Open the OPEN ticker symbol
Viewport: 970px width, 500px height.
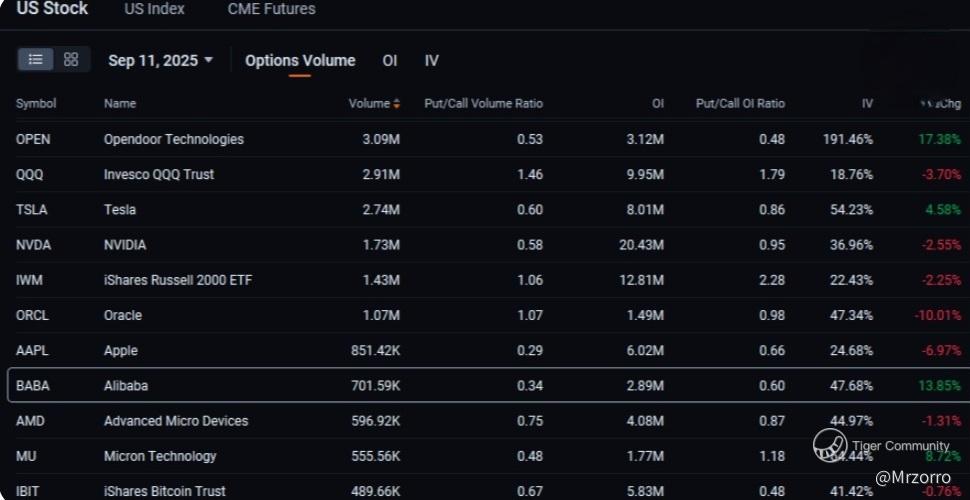point(33,139)
